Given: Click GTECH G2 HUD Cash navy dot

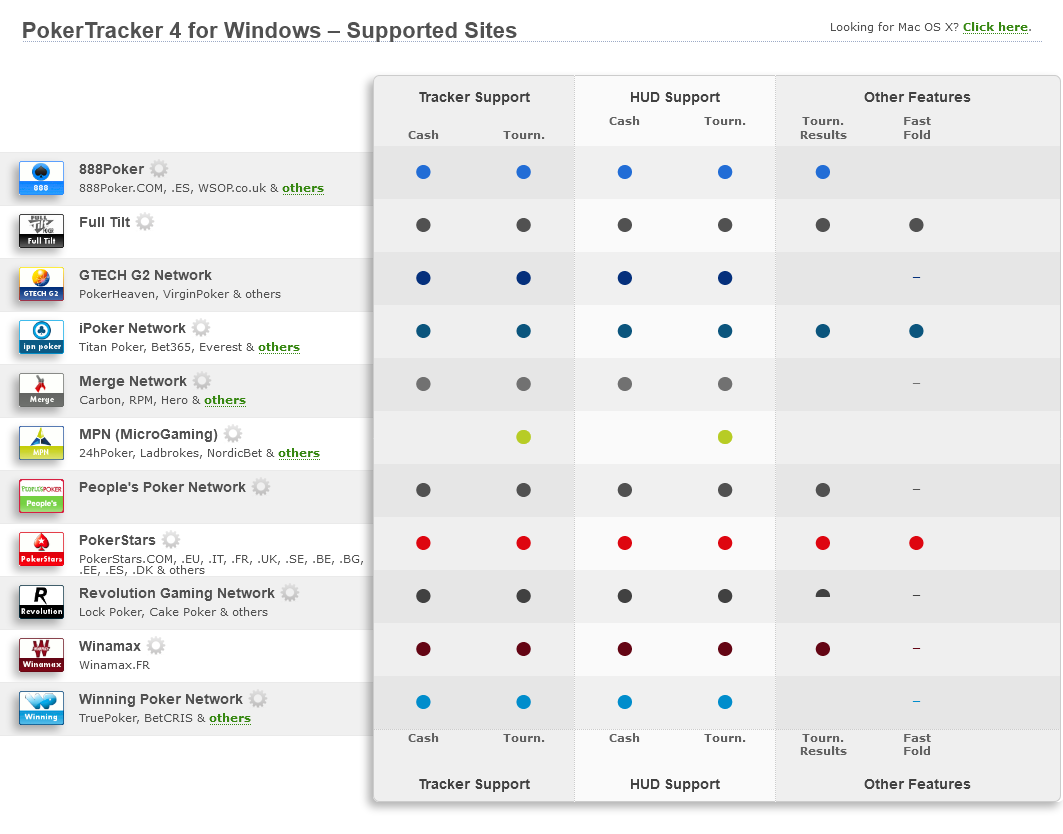Looking at the screenshot, I should tap(624, 278).
